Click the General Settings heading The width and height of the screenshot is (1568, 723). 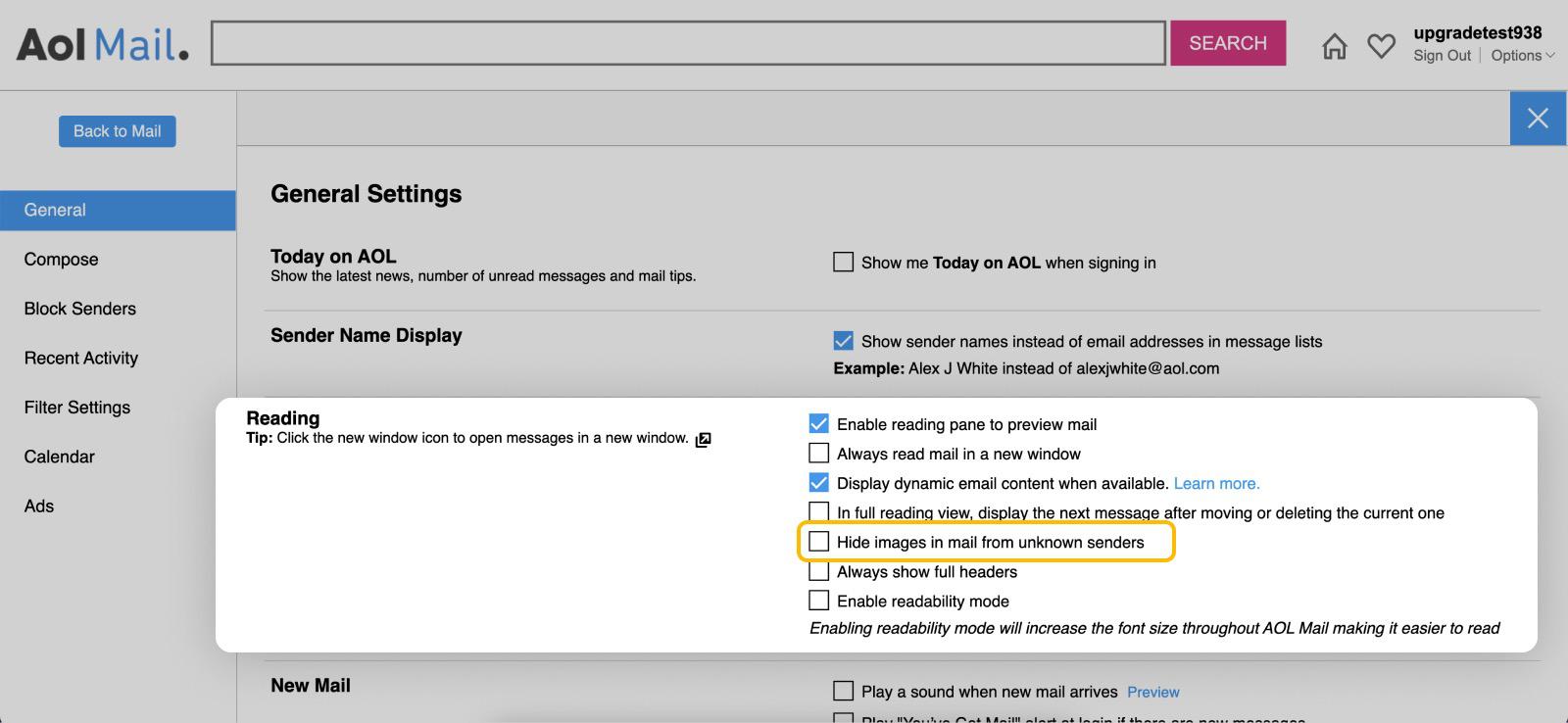366,194
